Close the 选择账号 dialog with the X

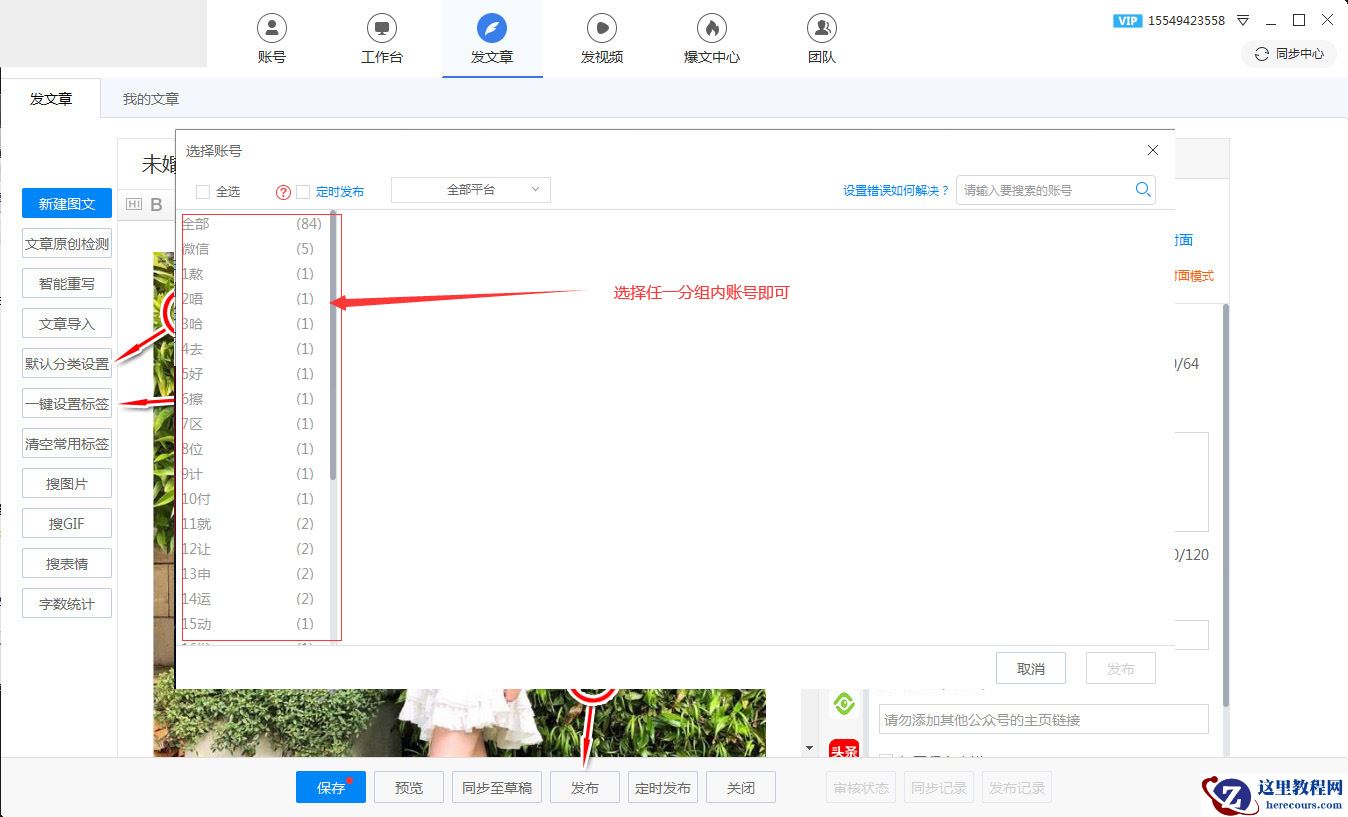[x=1153, y=150]
